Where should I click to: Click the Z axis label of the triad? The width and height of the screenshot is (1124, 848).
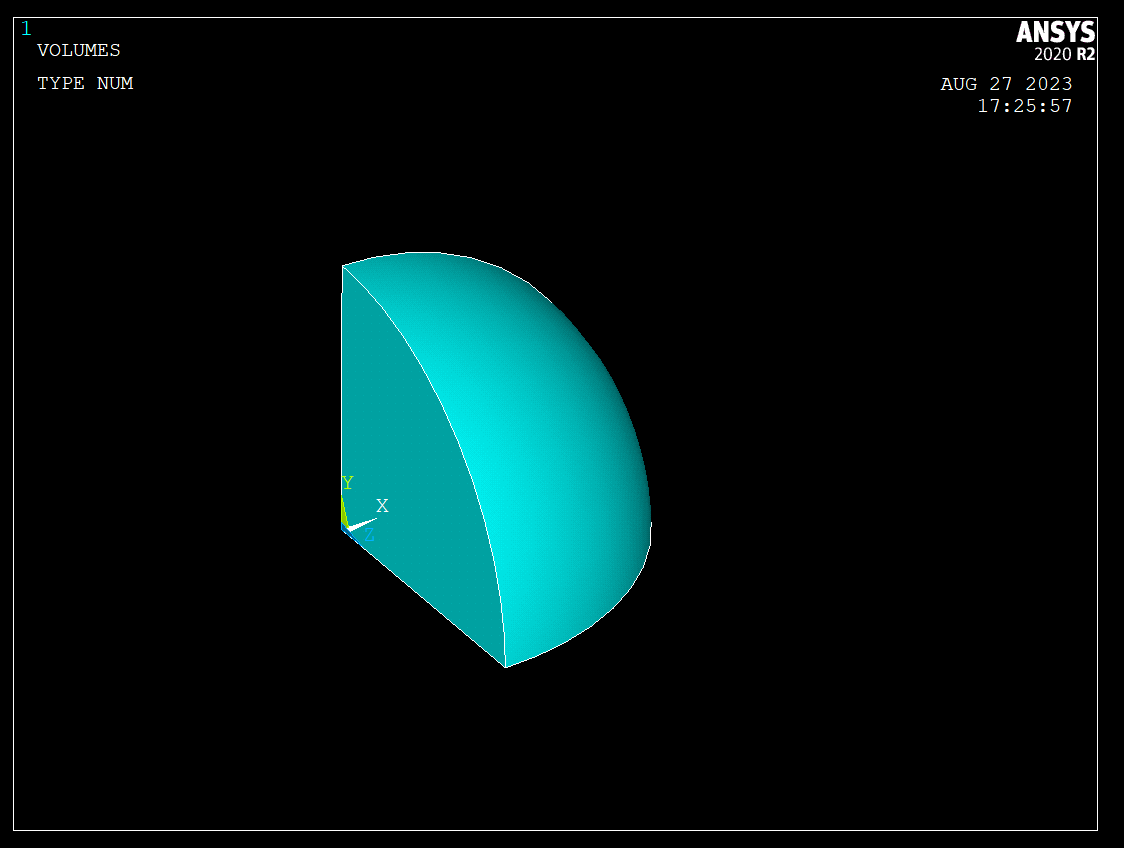[369, 535]
